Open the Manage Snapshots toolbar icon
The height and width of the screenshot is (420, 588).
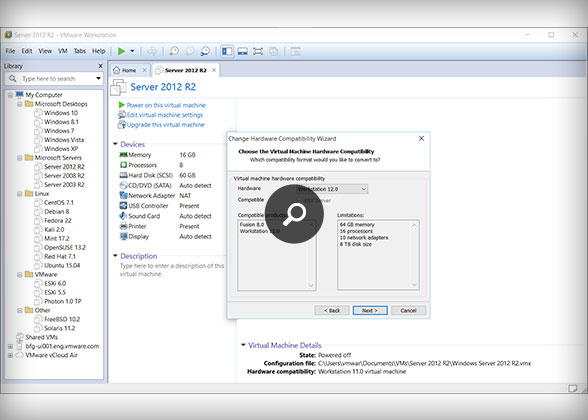205,51
